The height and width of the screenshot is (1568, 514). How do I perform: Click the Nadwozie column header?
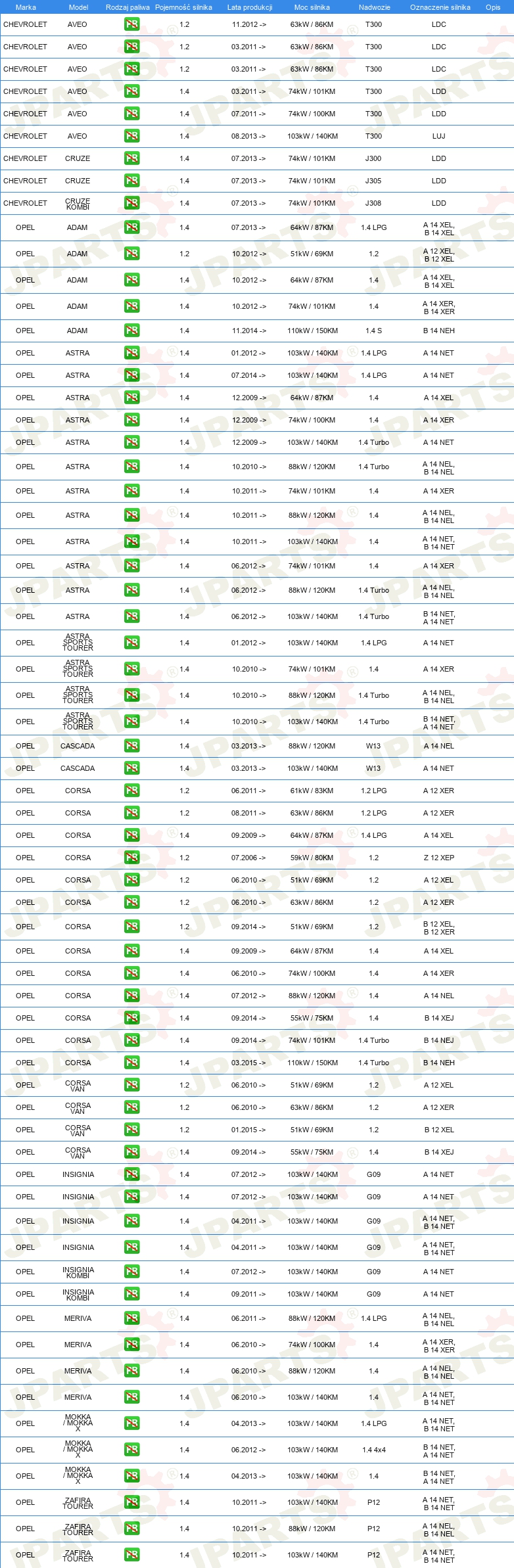(375, 7)
